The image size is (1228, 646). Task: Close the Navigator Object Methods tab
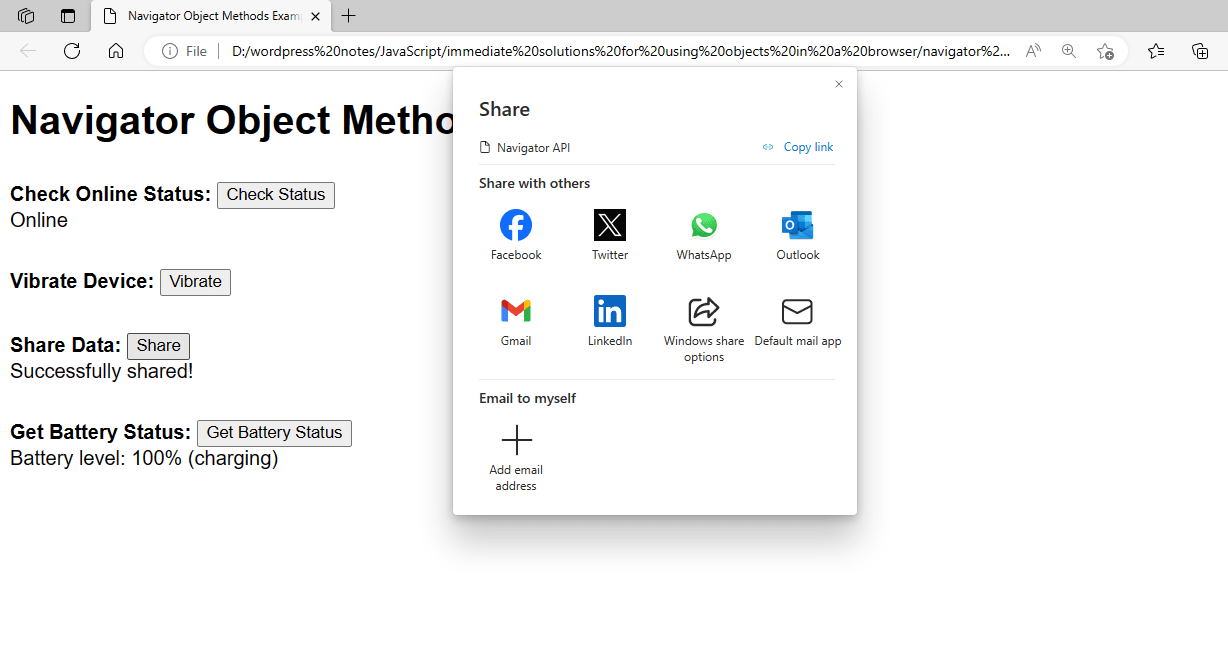tap(316, 16)
